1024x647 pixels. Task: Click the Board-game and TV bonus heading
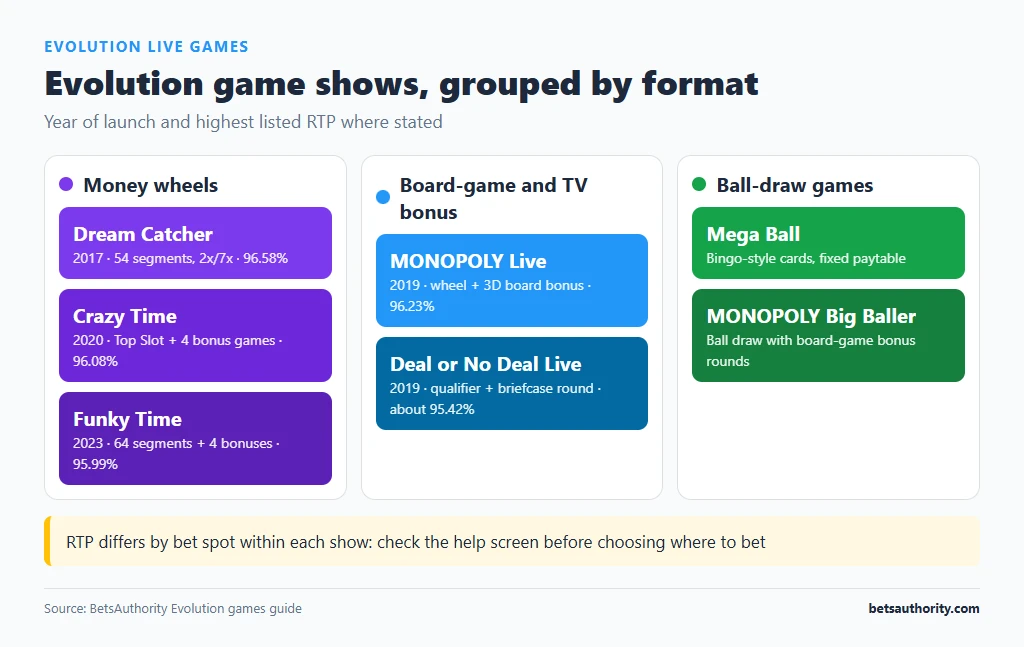[x=494, y=198]
